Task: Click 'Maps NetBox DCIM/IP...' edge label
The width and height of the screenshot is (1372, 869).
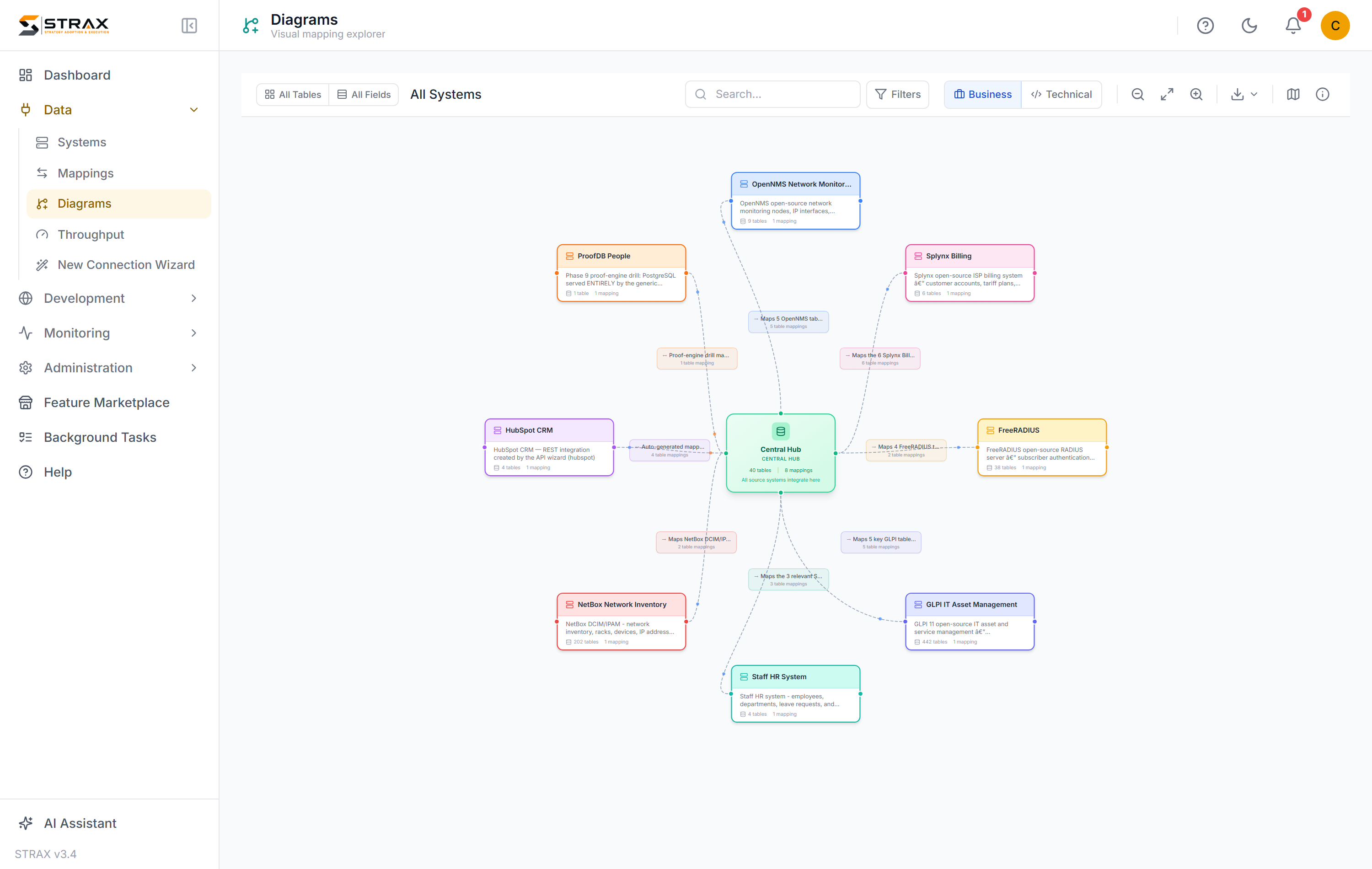Action: 696,542
